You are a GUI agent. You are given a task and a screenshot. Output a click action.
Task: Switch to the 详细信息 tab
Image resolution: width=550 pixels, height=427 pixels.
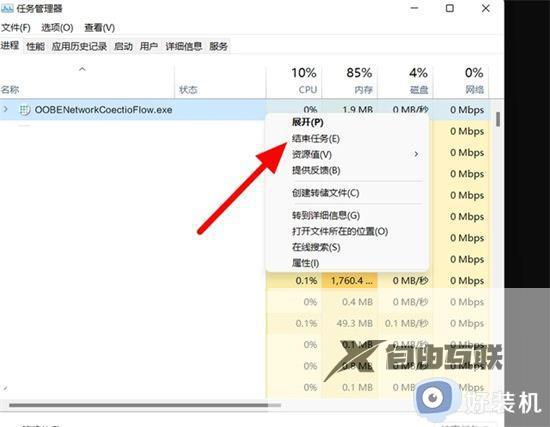(184, 46)
